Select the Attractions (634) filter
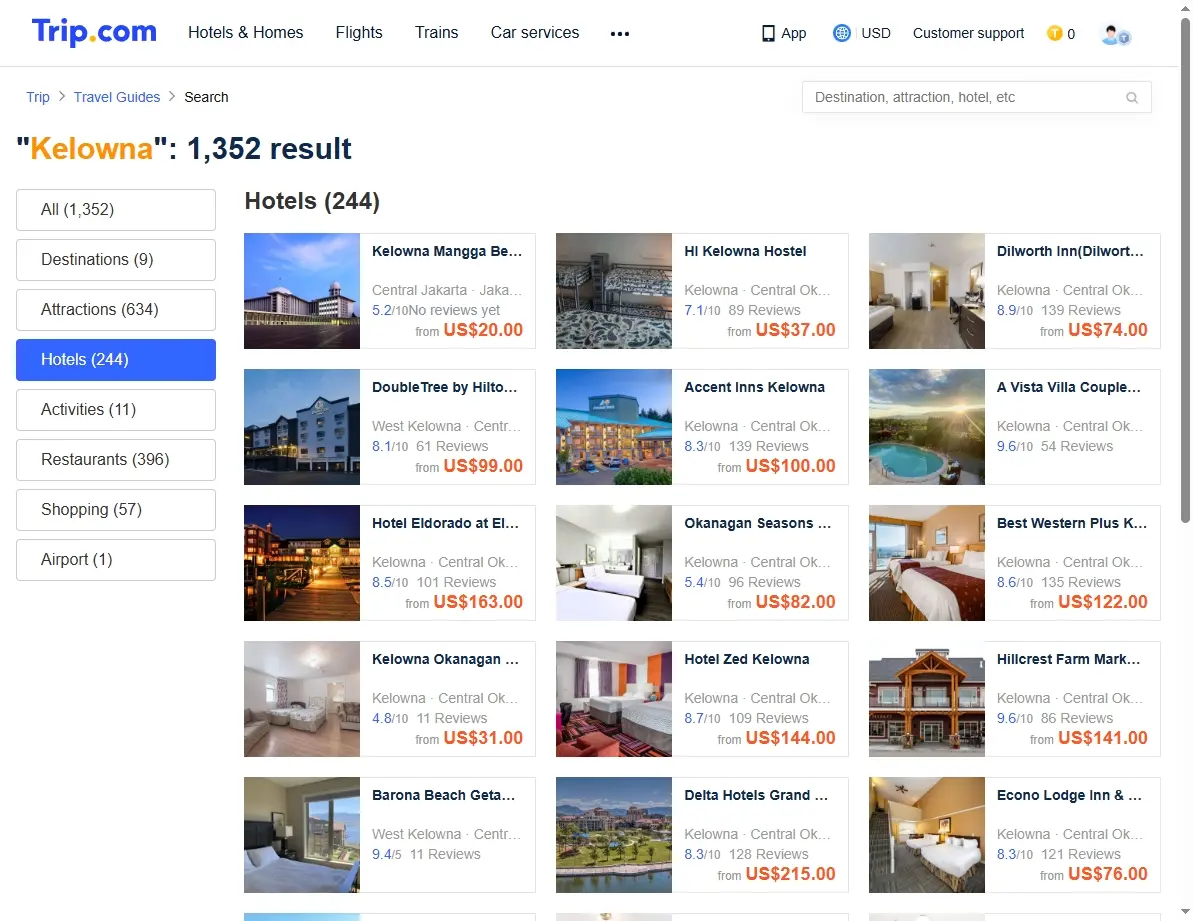The height and width of the screenshot is (921, 1193). tap(116, 310)
